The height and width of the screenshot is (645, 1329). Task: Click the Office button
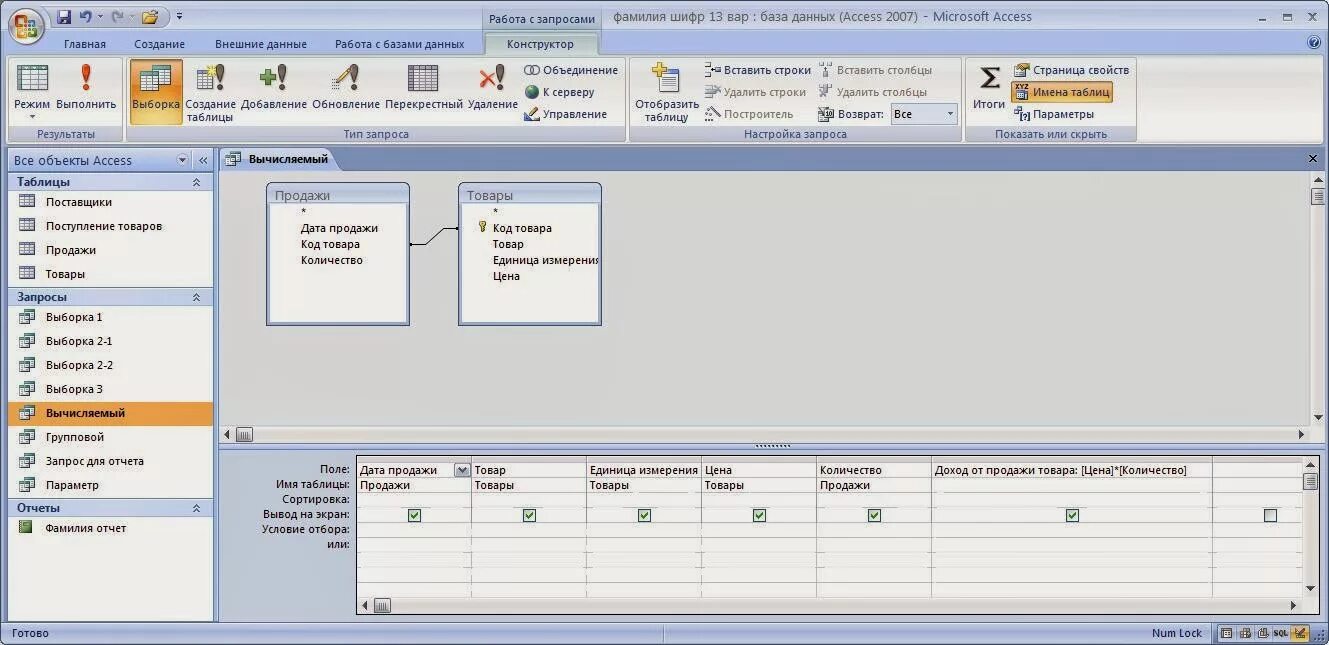[x=27, y=25]
